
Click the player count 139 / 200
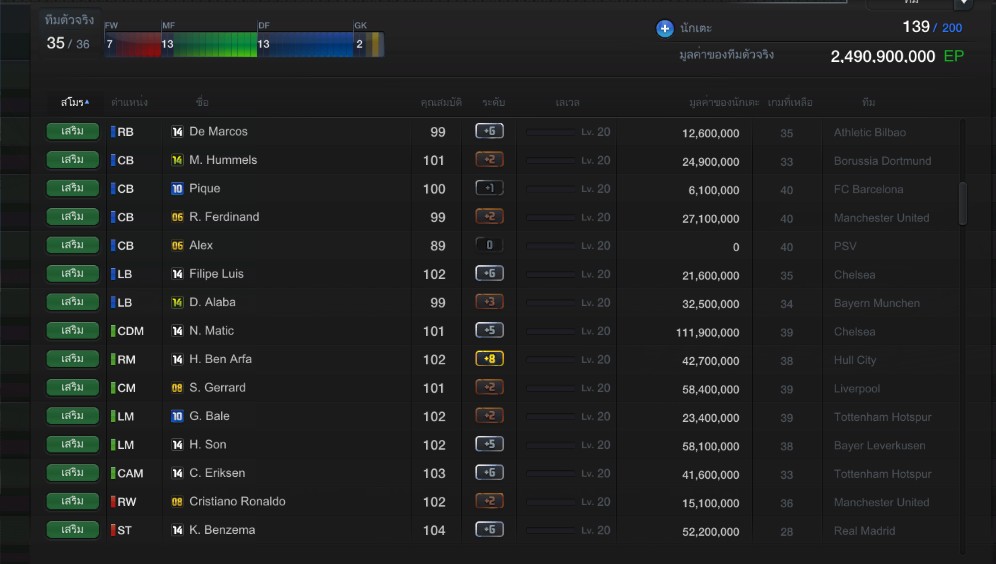[932, 27]
